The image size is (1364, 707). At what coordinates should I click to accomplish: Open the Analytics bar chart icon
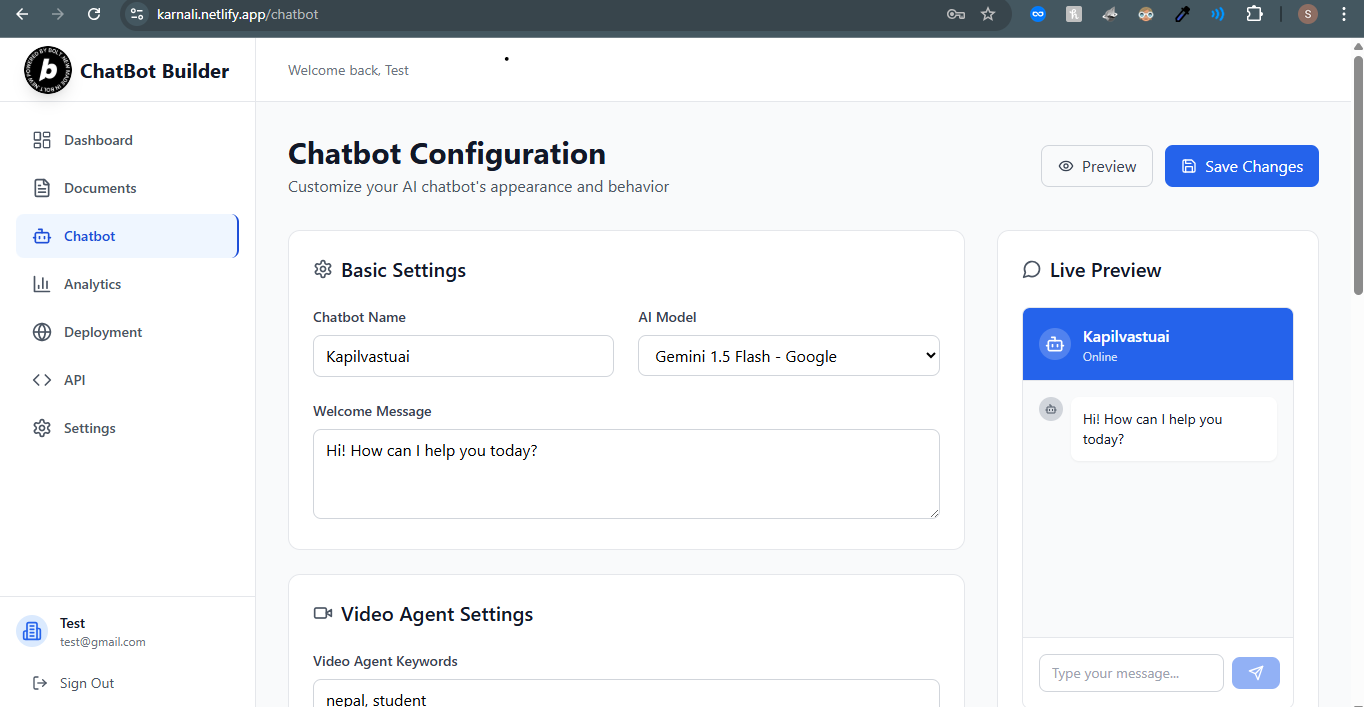[42, 284]
